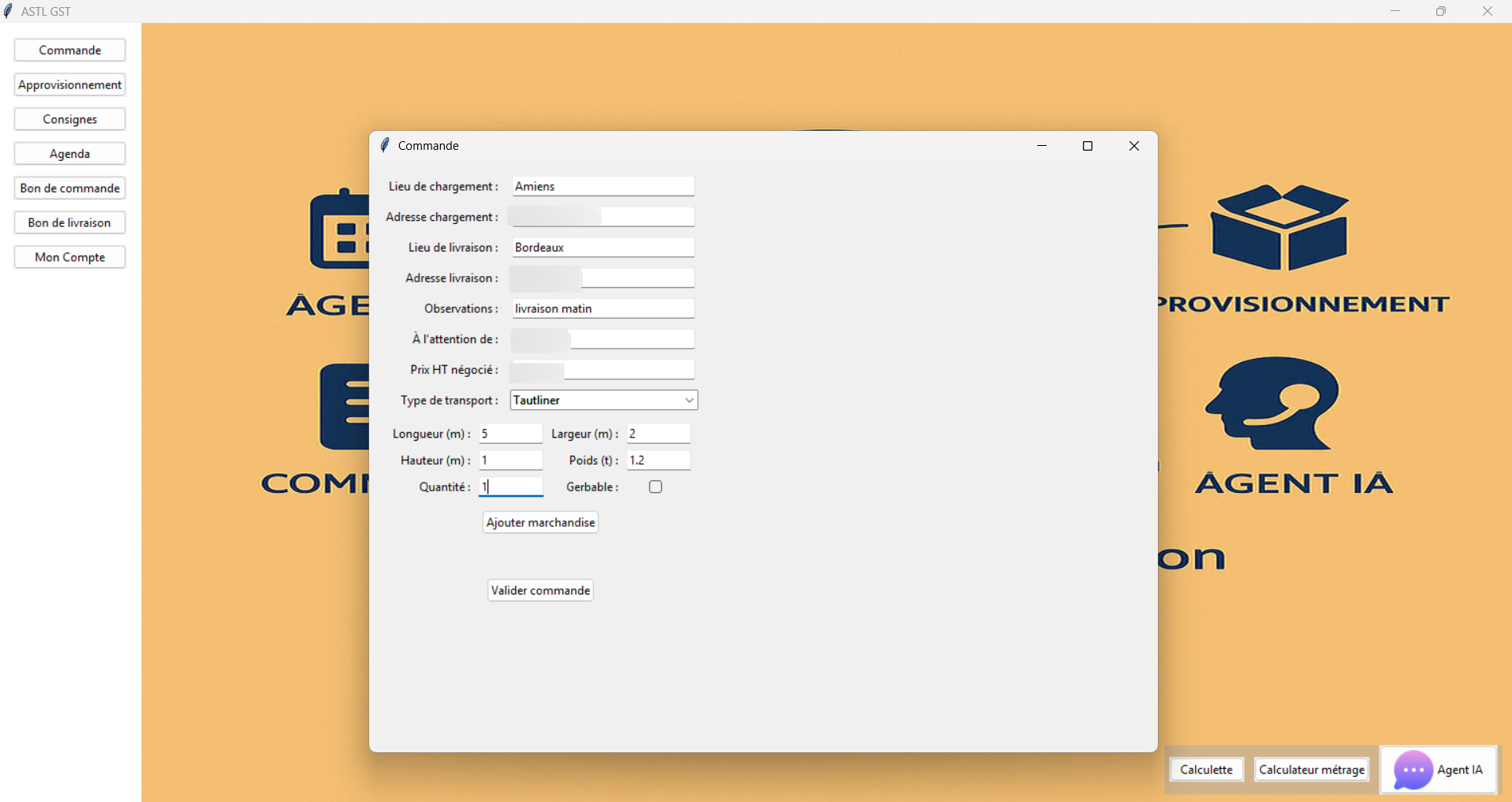Open Bon de commande from sidebar

pyautogui.click(x=69, y=188)
